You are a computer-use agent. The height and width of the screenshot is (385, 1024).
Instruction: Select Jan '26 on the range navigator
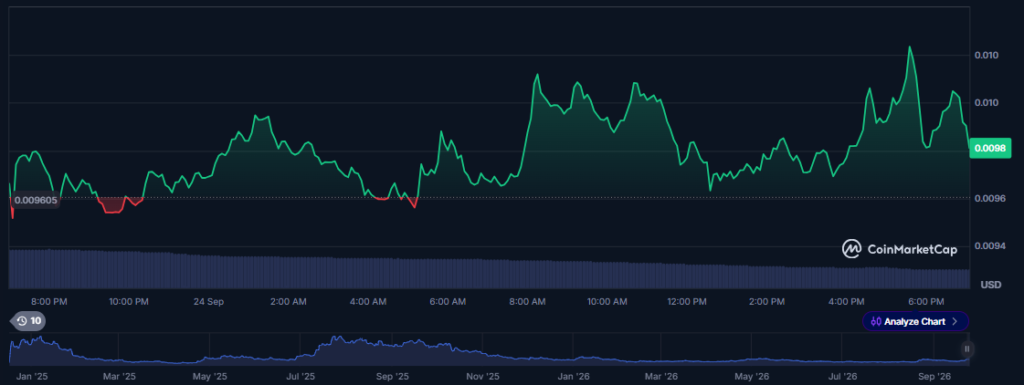[x=574, y=377]
